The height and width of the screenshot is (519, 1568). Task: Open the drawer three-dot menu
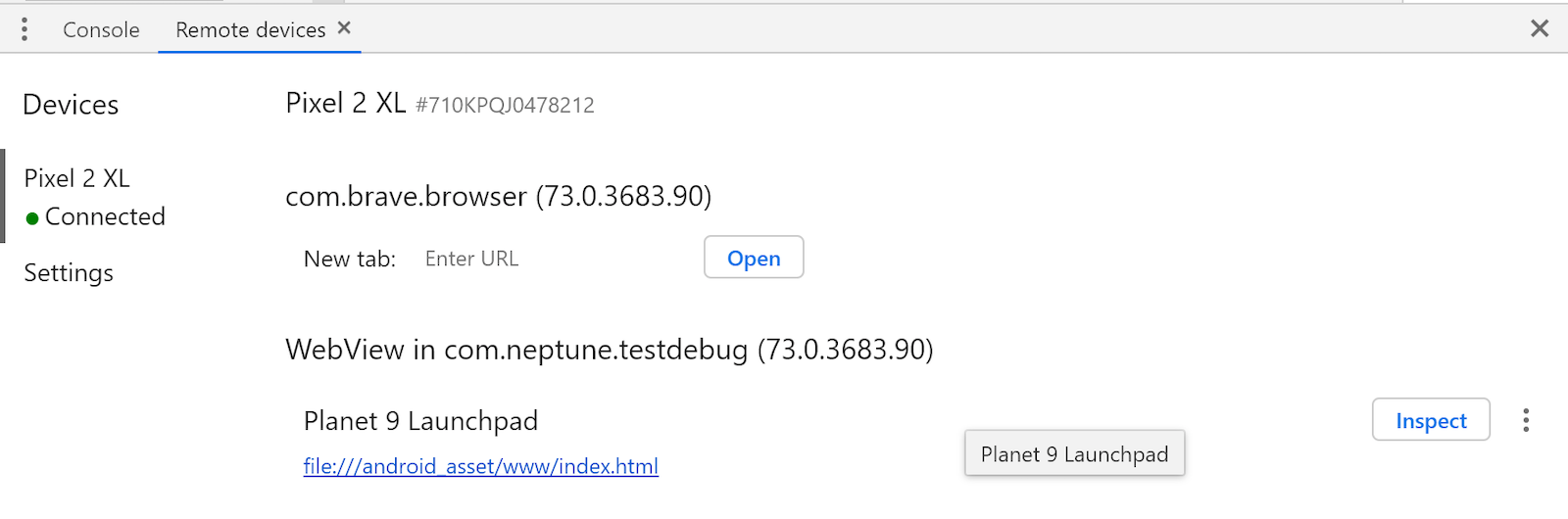tap(24, 29)
